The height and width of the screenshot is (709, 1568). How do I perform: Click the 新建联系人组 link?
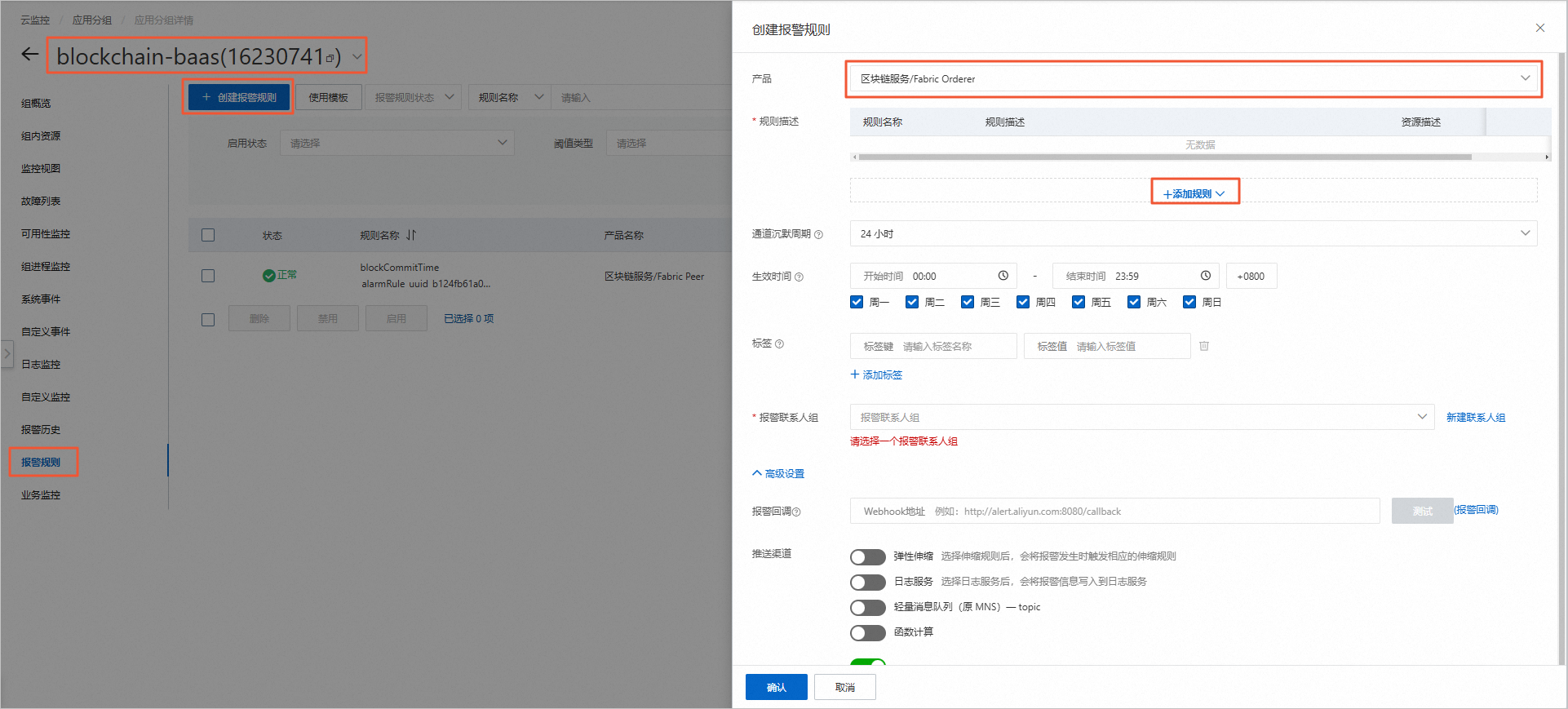tap(1476, 417)
